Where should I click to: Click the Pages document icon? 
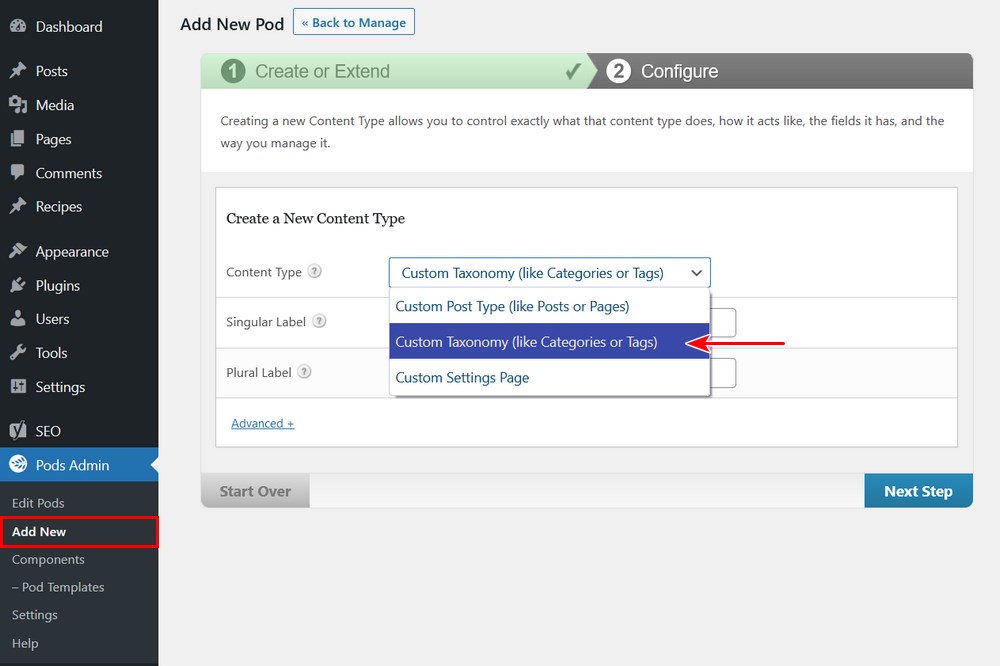click(18, 138)
